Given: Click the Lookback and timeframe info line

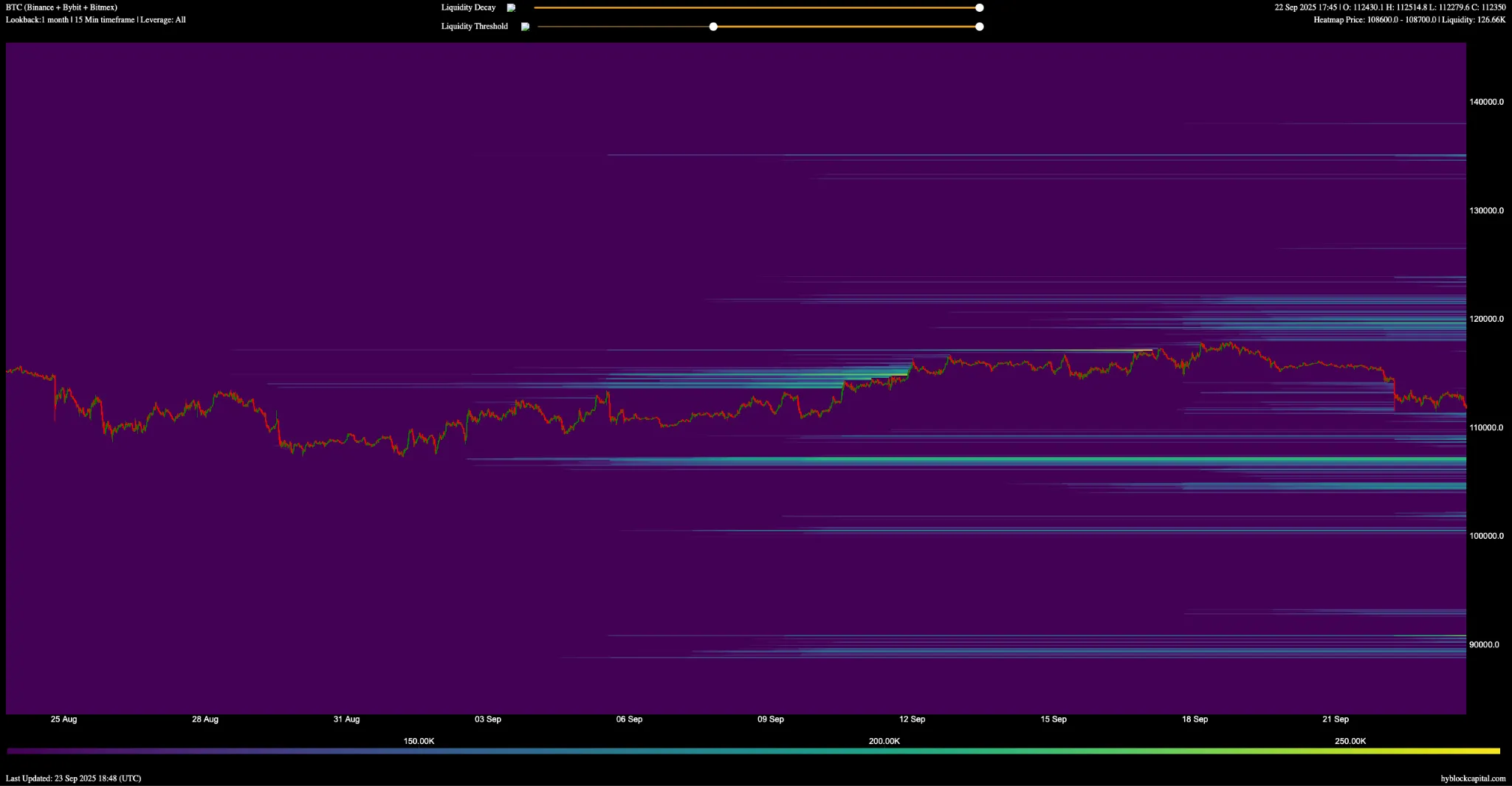Looking at the screenshot, I should tap(95, 20).
